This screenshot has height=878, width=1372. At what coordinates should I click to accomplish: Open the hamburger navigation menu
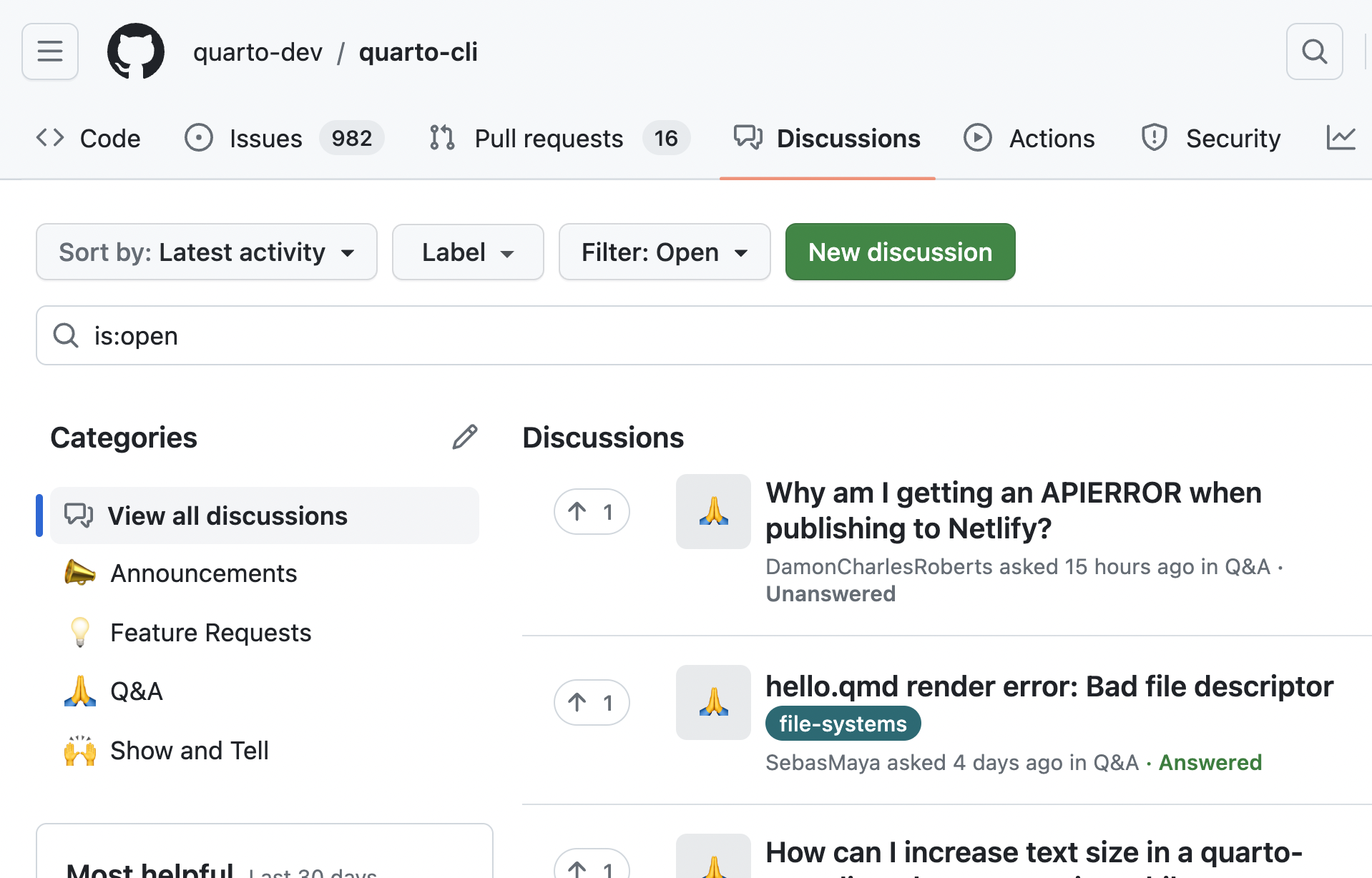coord(50,51)
